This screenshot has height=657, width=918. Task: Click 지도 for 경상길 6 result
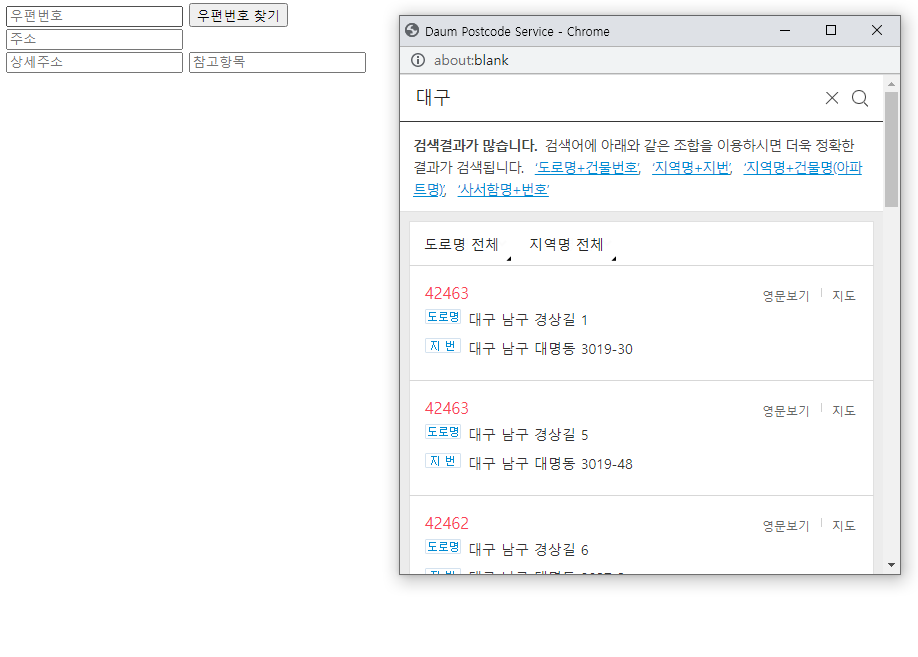844,526
